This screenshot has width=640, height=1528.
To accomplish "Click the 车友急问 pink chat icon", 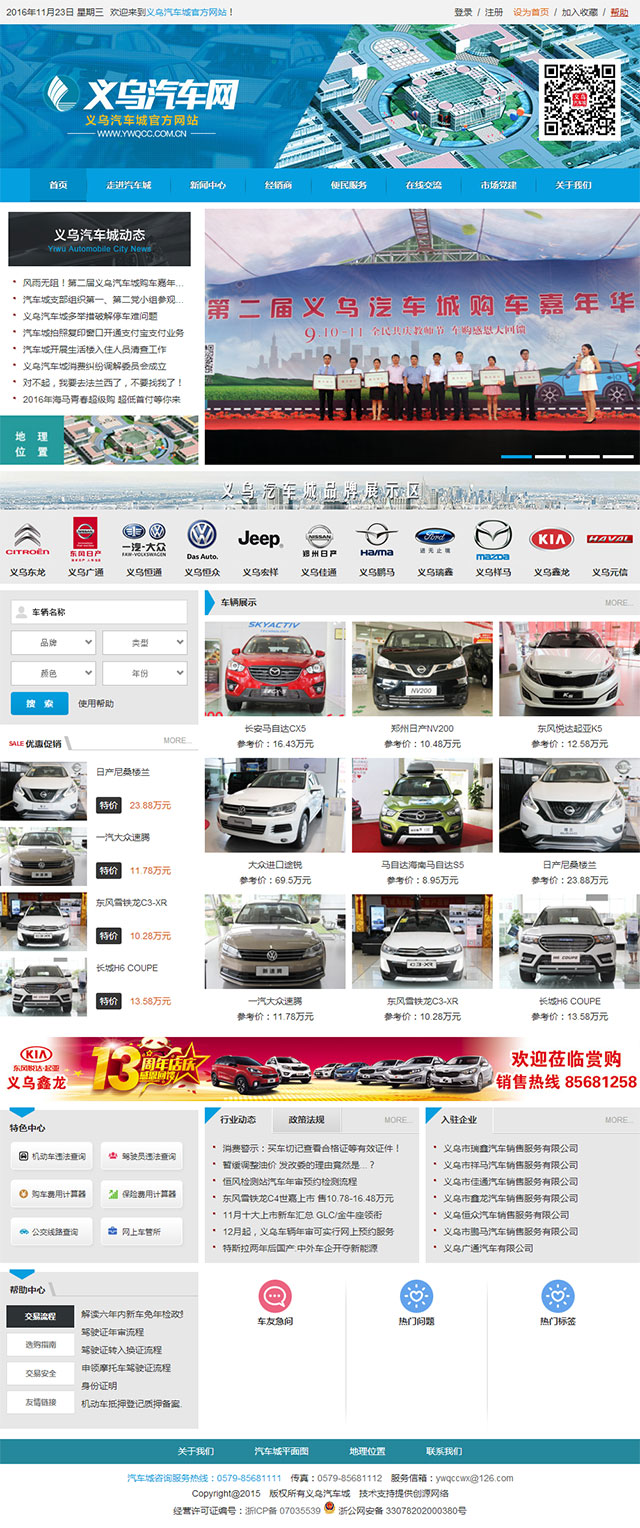I will [x=275, y=1296].
